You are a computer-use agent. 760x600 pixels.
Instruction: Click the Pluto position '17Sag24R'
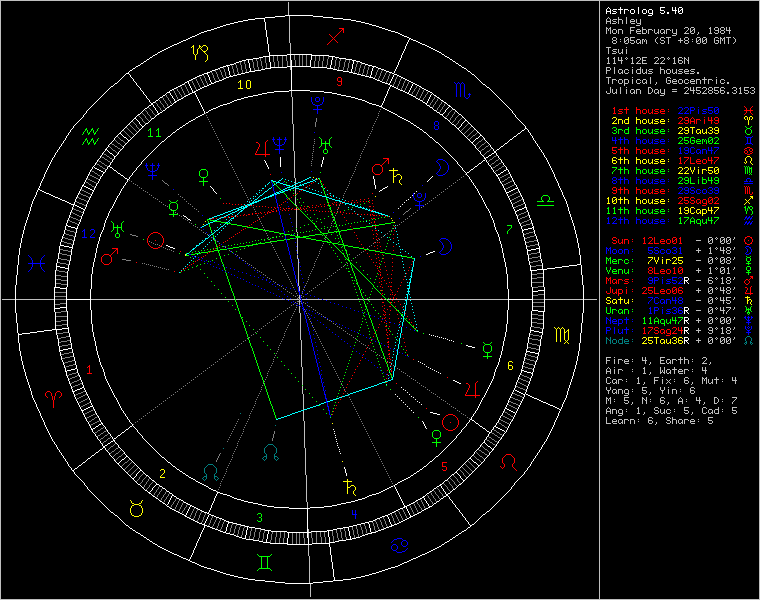click(665, 331)
